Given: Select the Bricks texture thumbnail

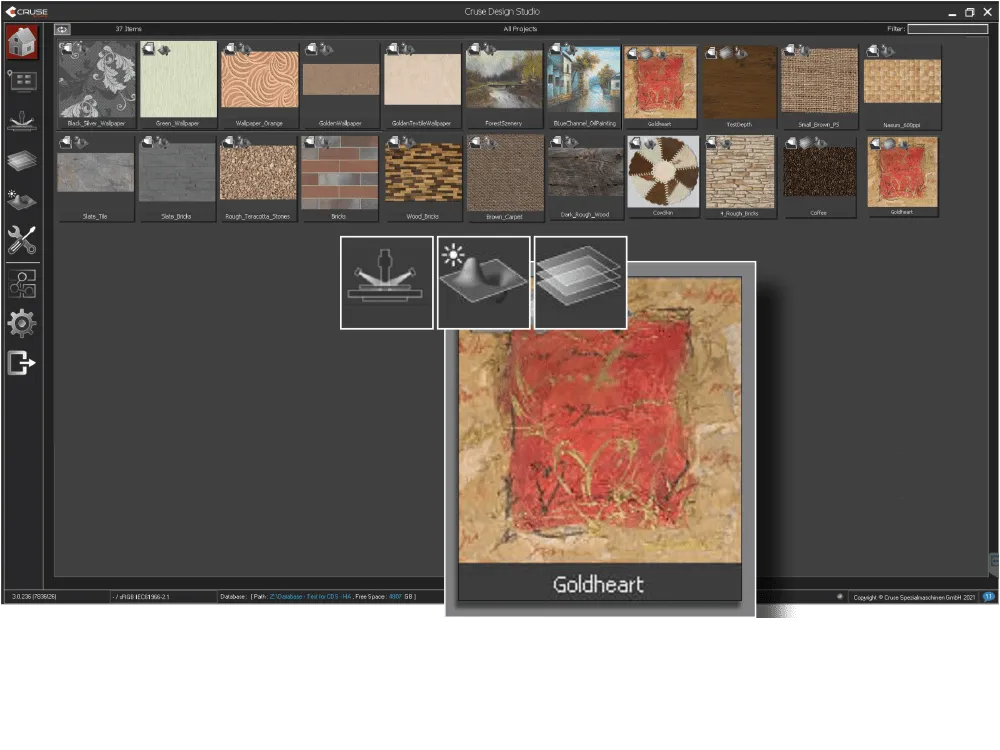Looking at the screenshot, I should 339,173.
